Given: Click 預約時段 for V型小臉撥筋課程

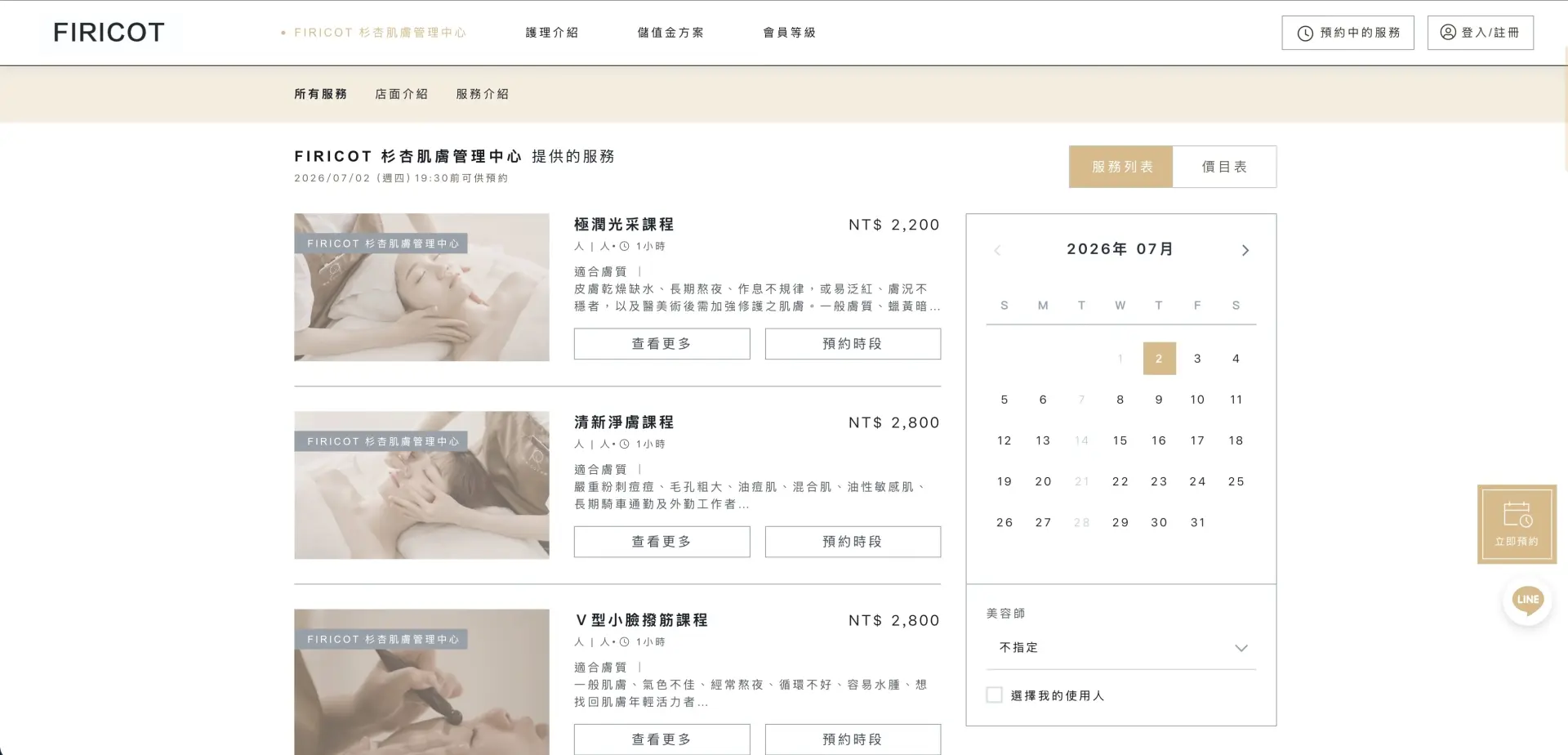Looking at the screenshot, I should (x=853, y=739).
